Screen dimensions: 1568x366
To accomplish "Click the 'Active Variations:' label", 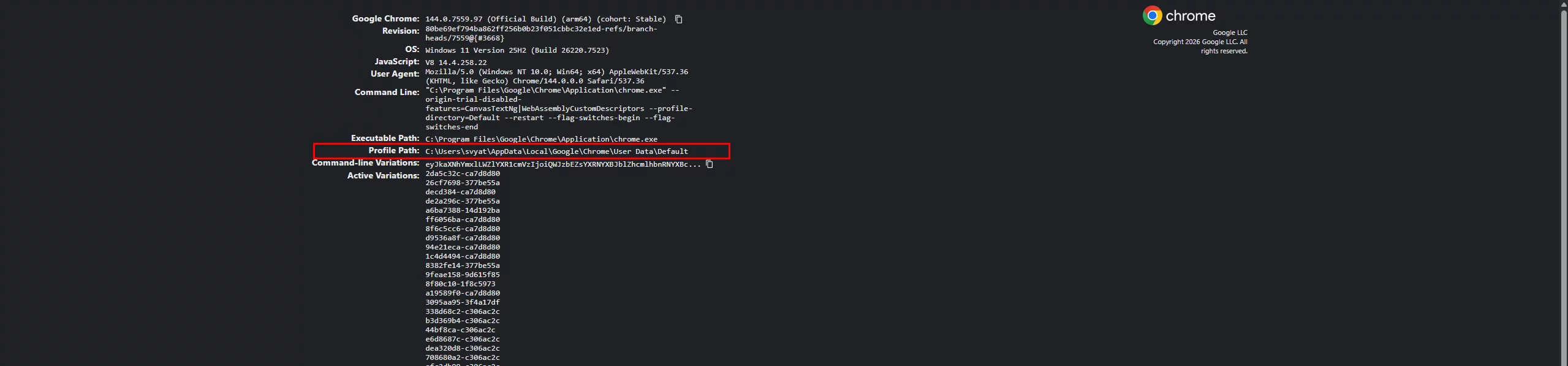I will point(383,176).
